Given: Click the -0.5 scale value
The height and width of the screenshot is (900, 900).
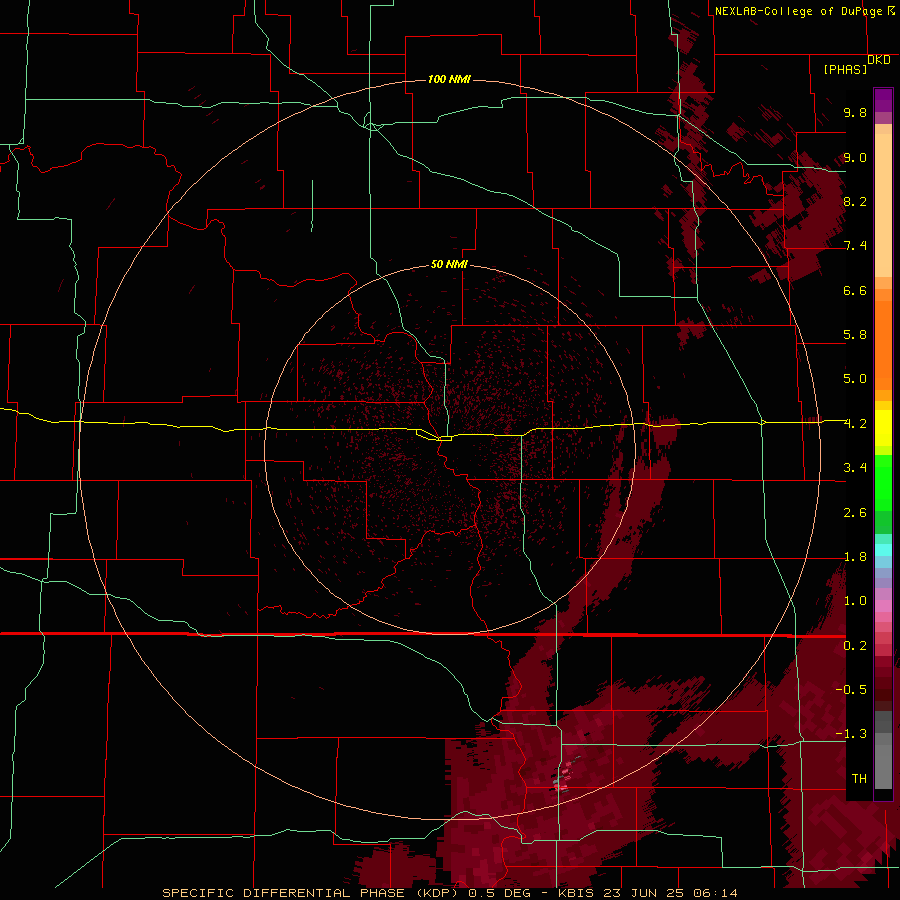Looking at the screenshot, I should (x=851, y=690).
